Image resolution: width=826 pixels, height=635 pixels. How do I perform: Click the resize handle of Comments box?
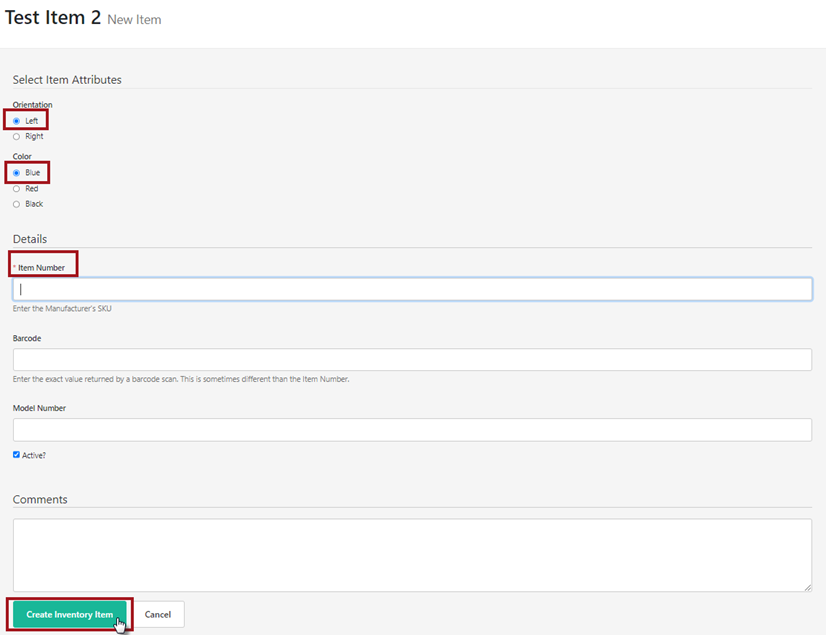807,587
